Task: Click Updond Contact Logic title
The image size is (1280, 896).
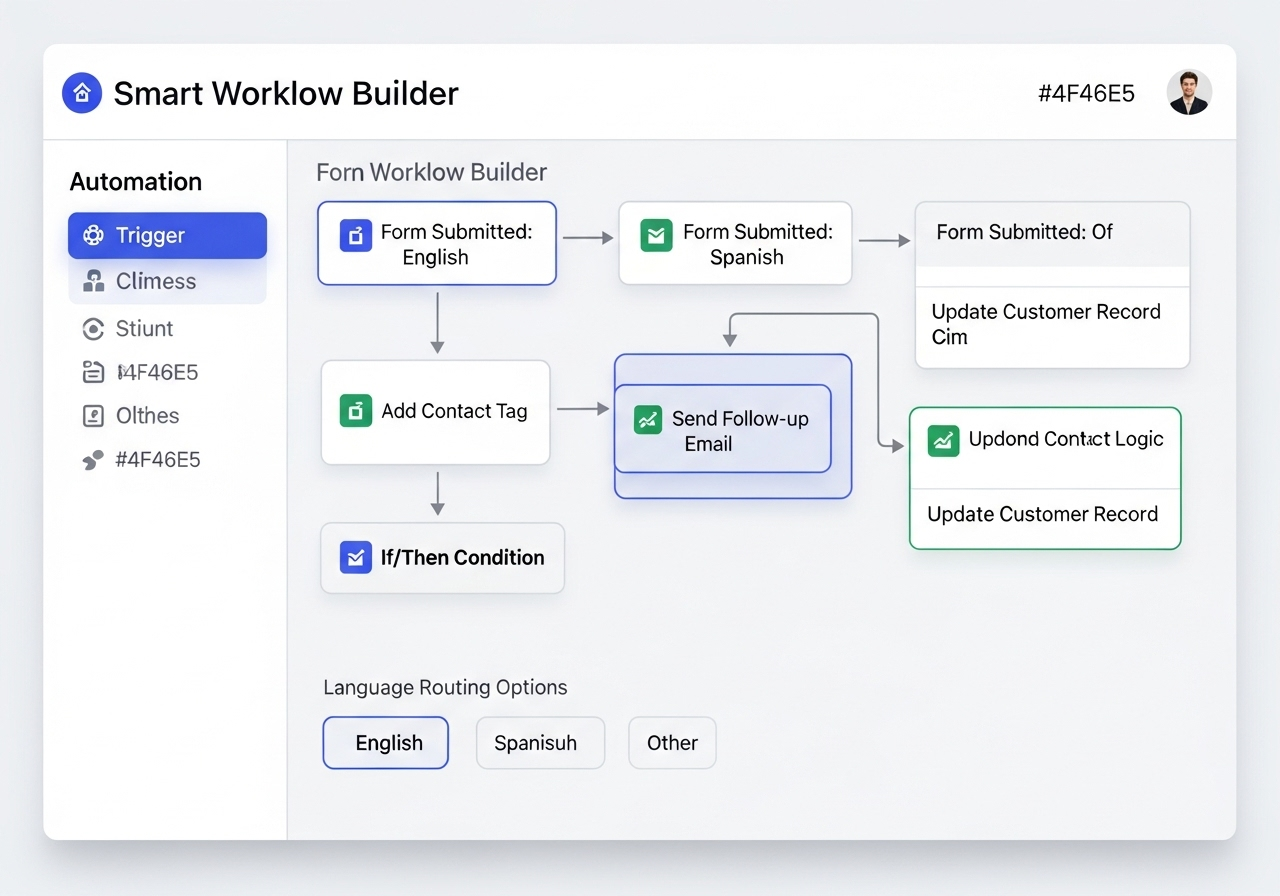Action: [1066, 439]
